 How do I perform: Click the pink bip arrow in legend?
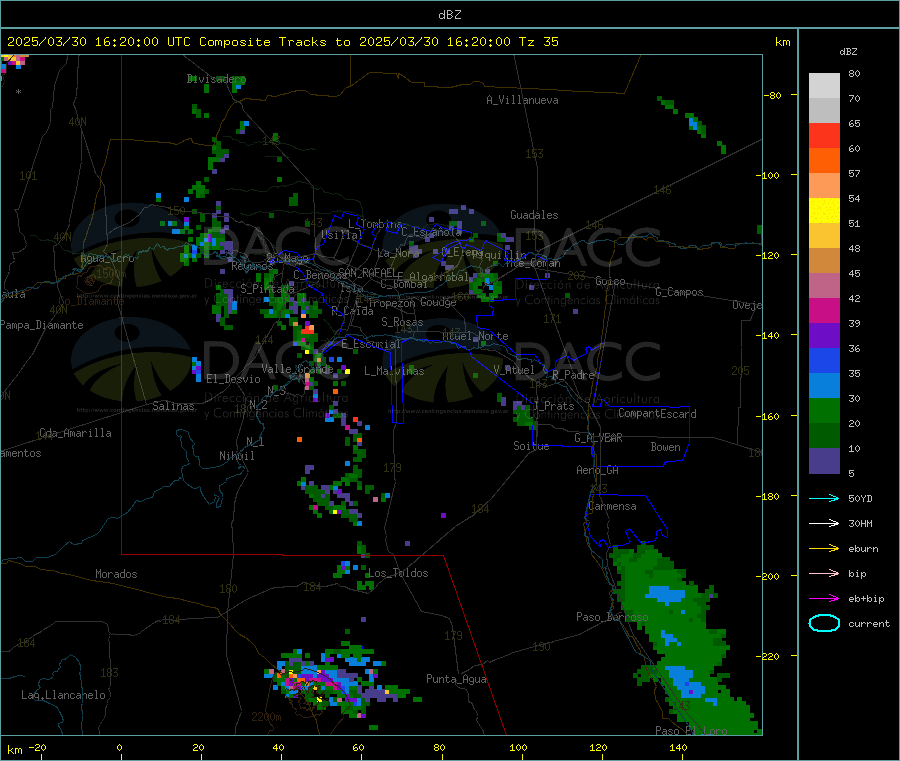click(x=824, y=573)
